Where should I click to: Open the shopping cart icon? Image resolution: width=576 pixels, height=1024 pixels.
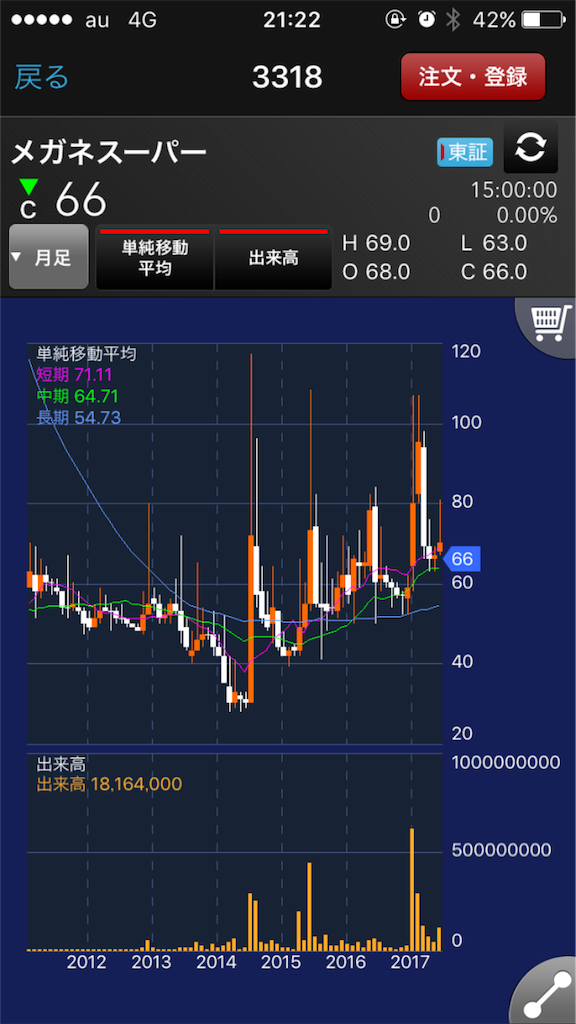[x=547, y=325]
